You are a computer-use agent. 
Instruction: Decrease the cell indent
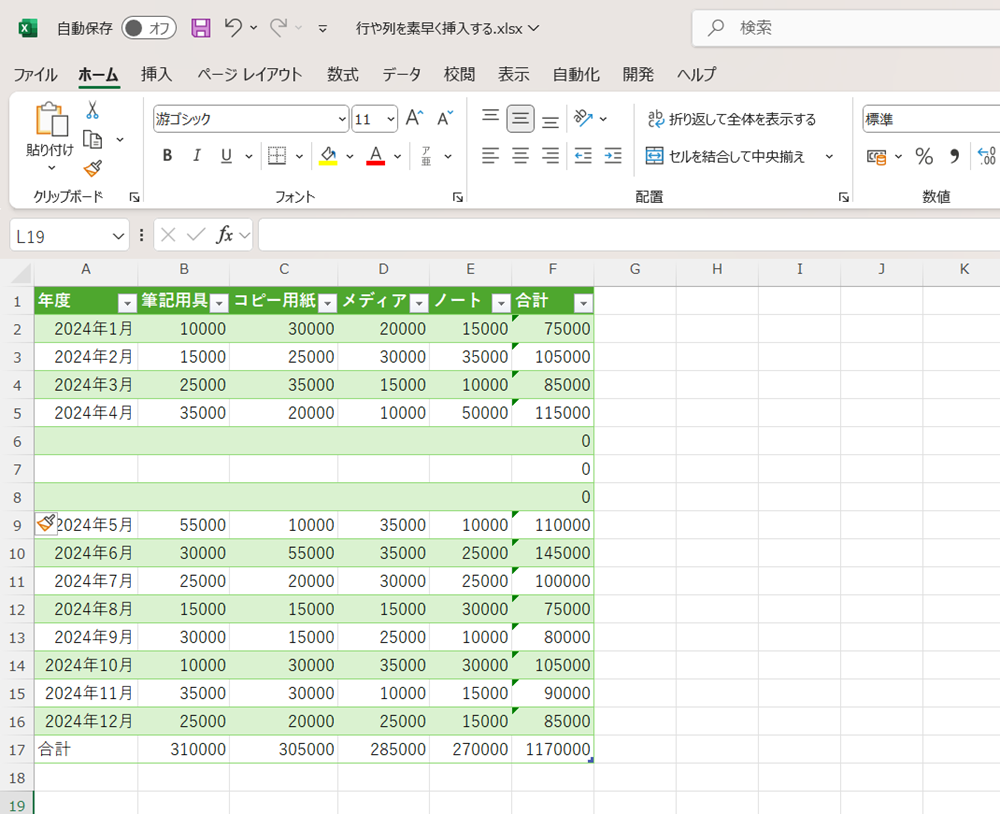point(583,156)
